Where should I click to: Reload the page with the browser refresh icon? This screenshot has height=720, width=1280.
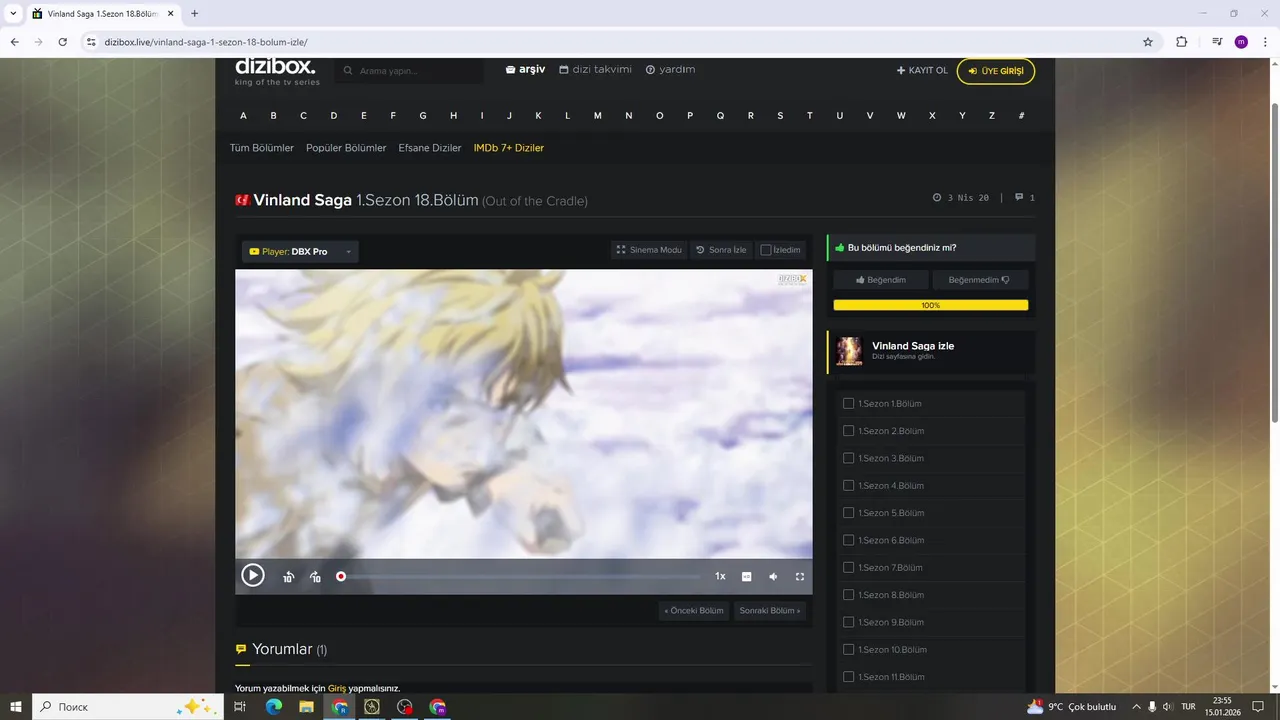tap(63, 42)
